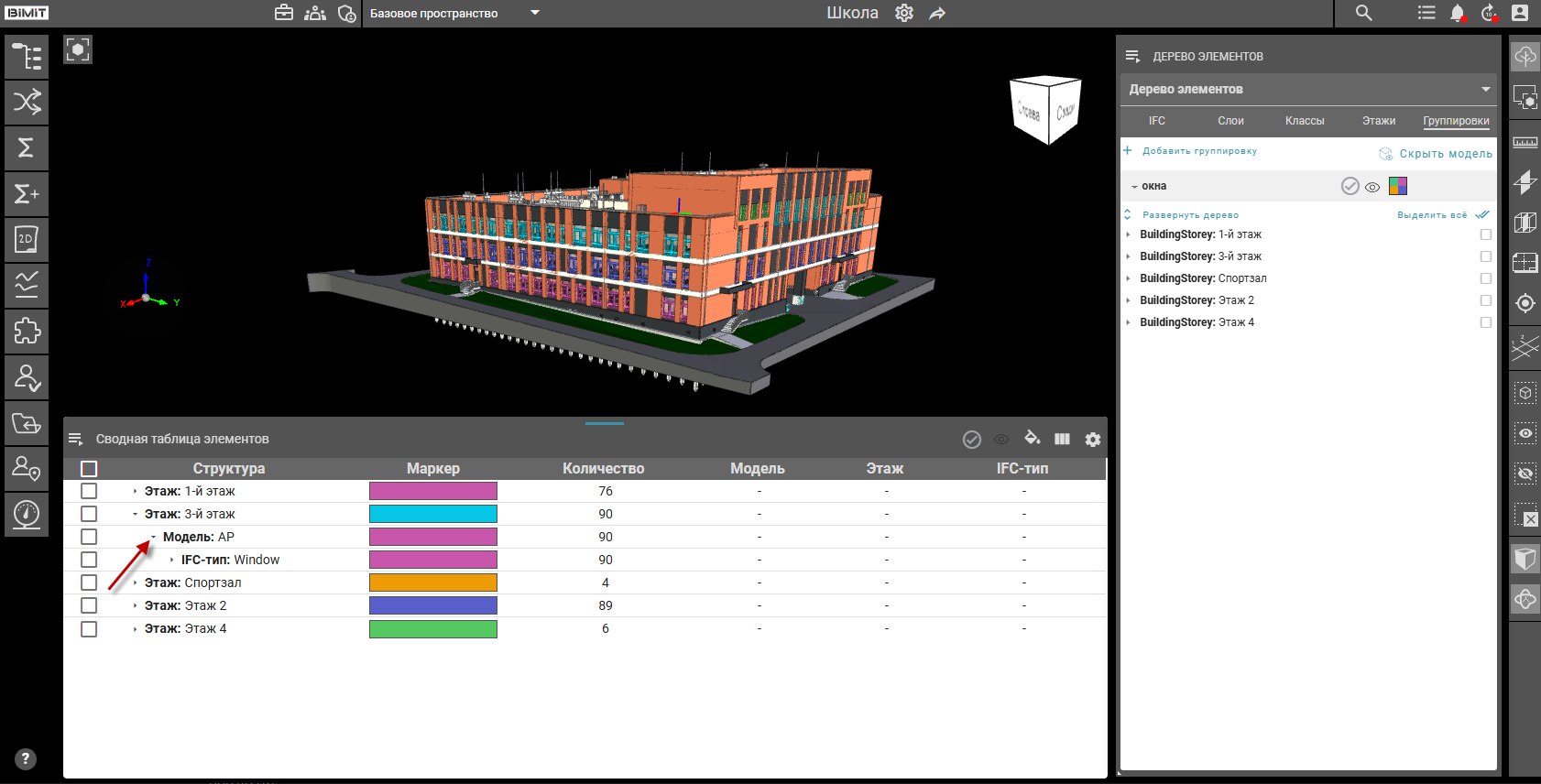Open notifications bell icon
1541x784 pixels.
(1457, 13)
